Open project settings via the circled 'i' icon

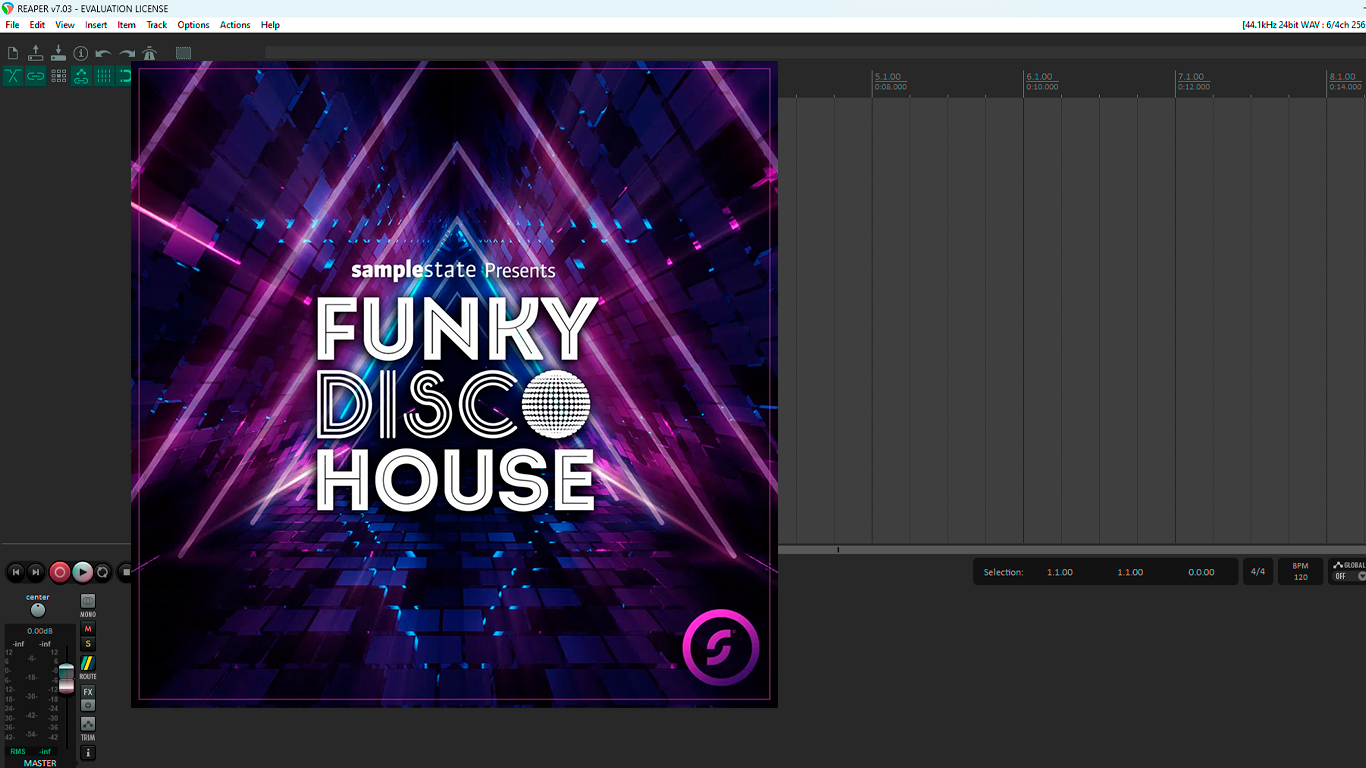pyautogui.click(x=81, y=53)
